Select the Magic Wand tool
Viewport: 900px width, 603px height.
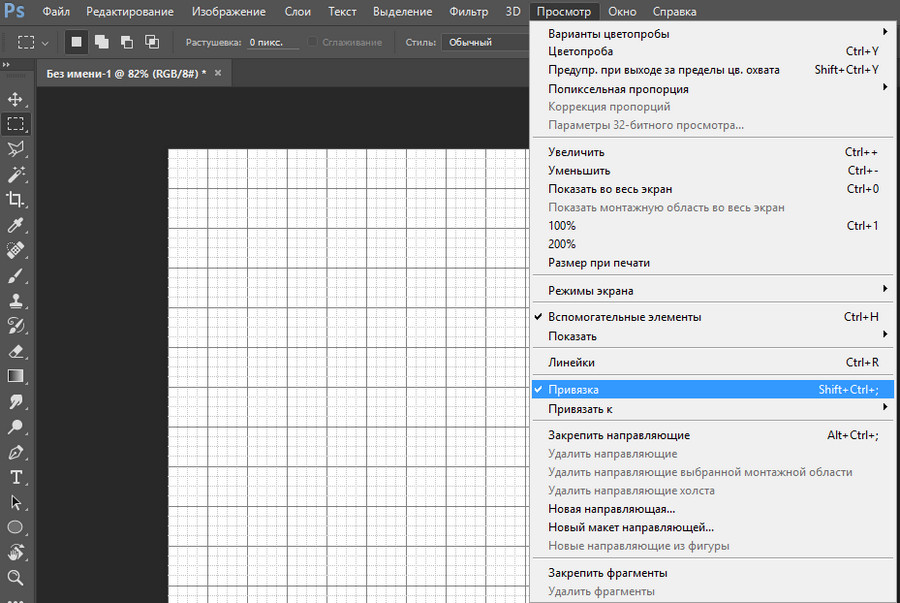pyautogui.click(x=15, y=174)
